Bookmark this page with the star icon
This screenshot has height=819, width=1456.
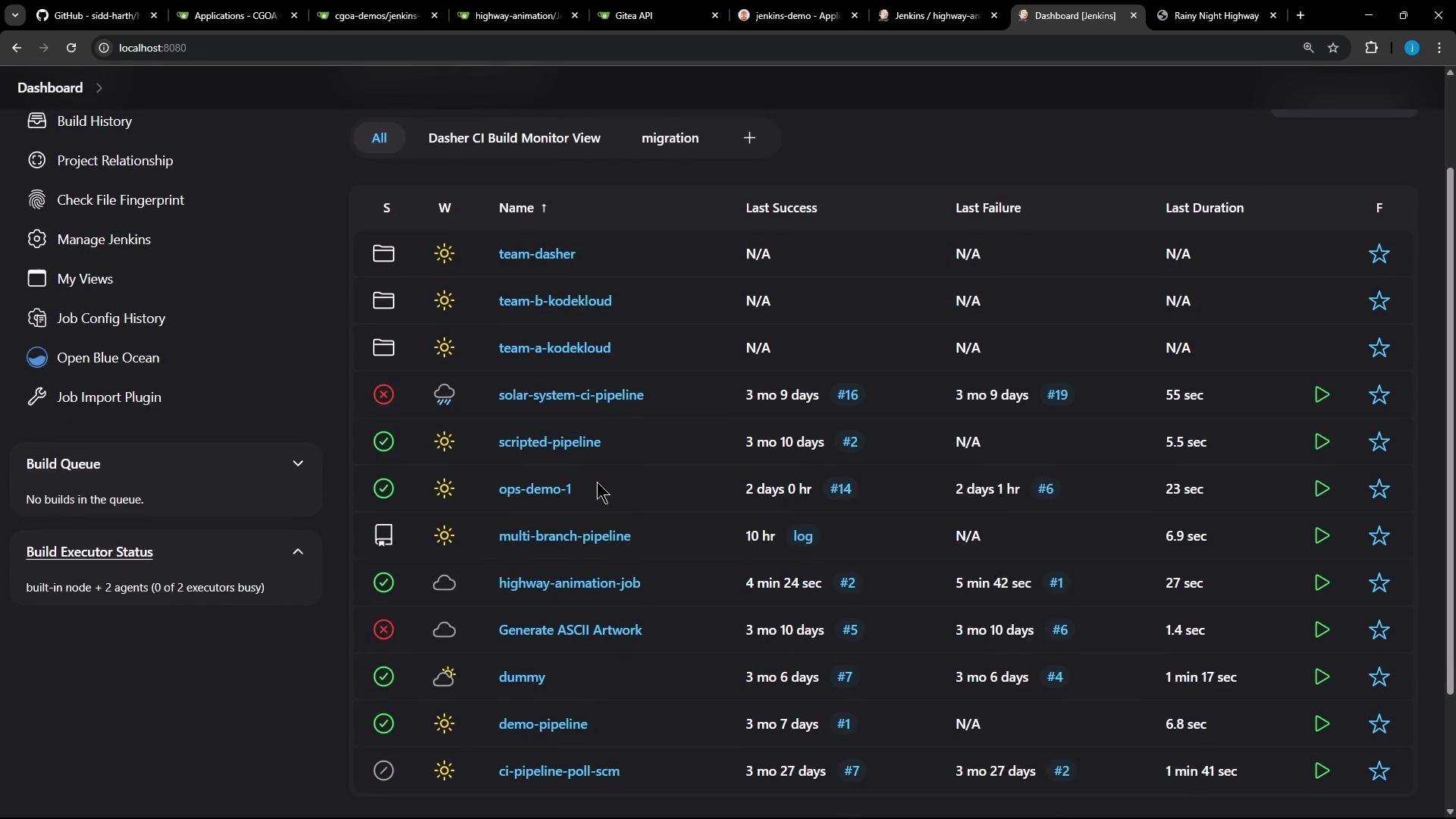pyautogui.click(x=1333, y=48)
